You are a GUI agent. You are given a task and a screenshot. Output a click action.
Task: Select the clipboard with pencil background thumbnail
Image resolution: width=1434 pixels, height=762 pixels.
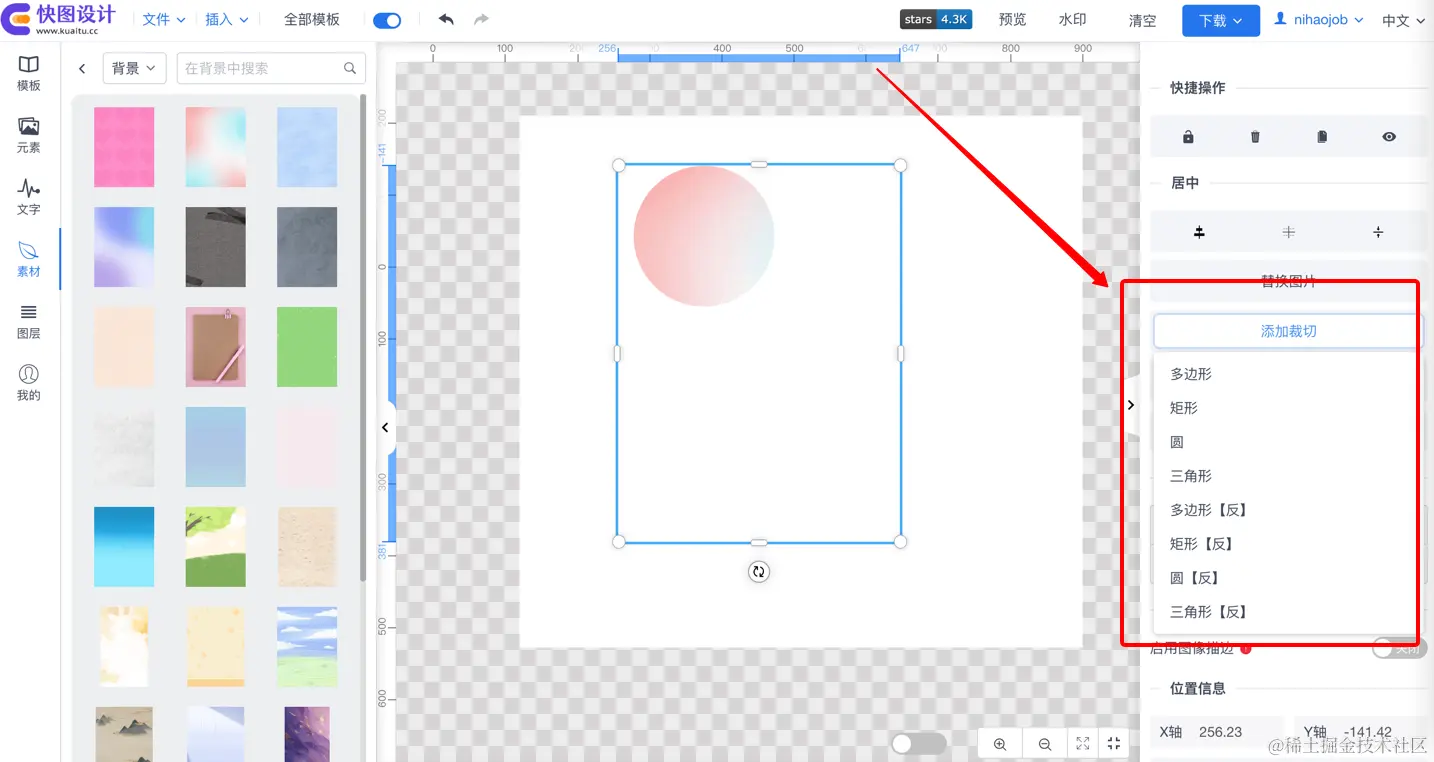pos(216,347)
